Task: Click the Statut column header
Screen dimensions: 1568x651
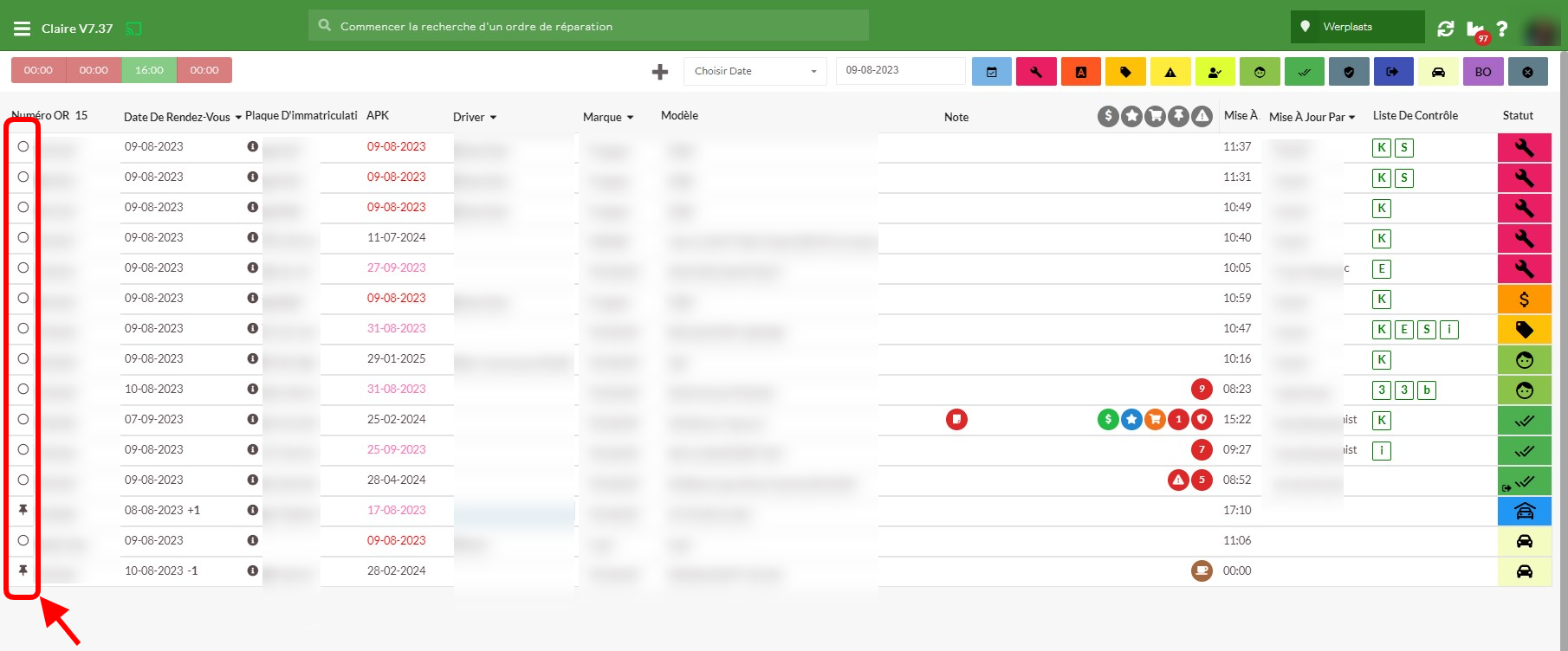Action: point(1518,115)
